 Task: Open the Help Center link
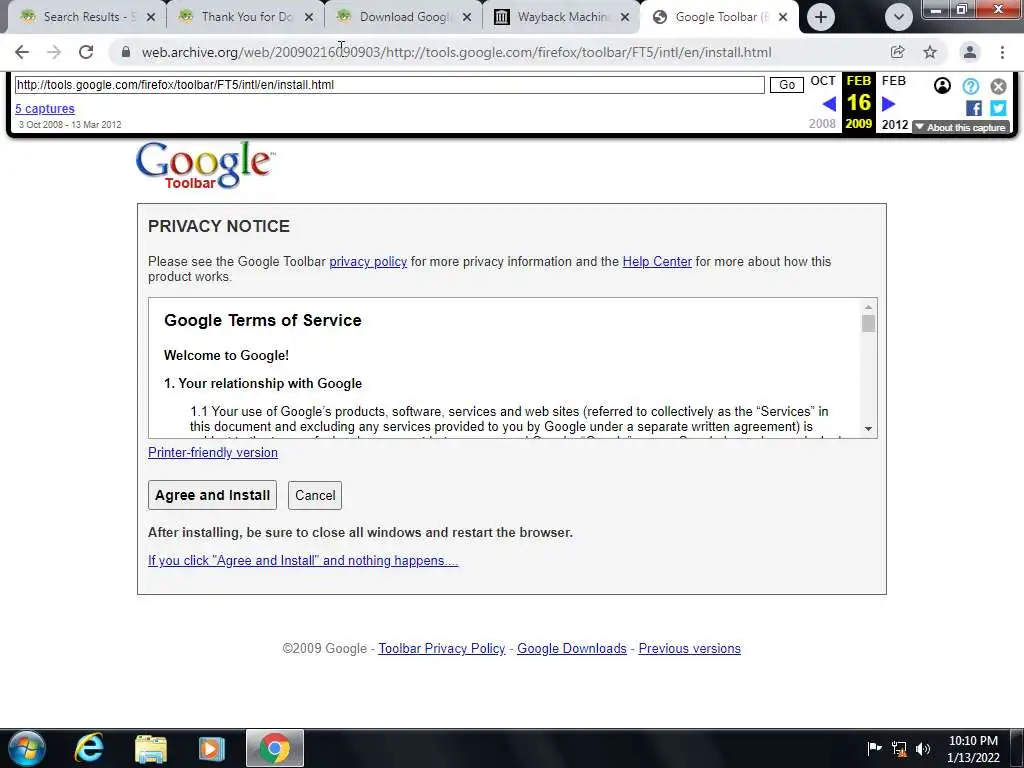click(657, 262)
